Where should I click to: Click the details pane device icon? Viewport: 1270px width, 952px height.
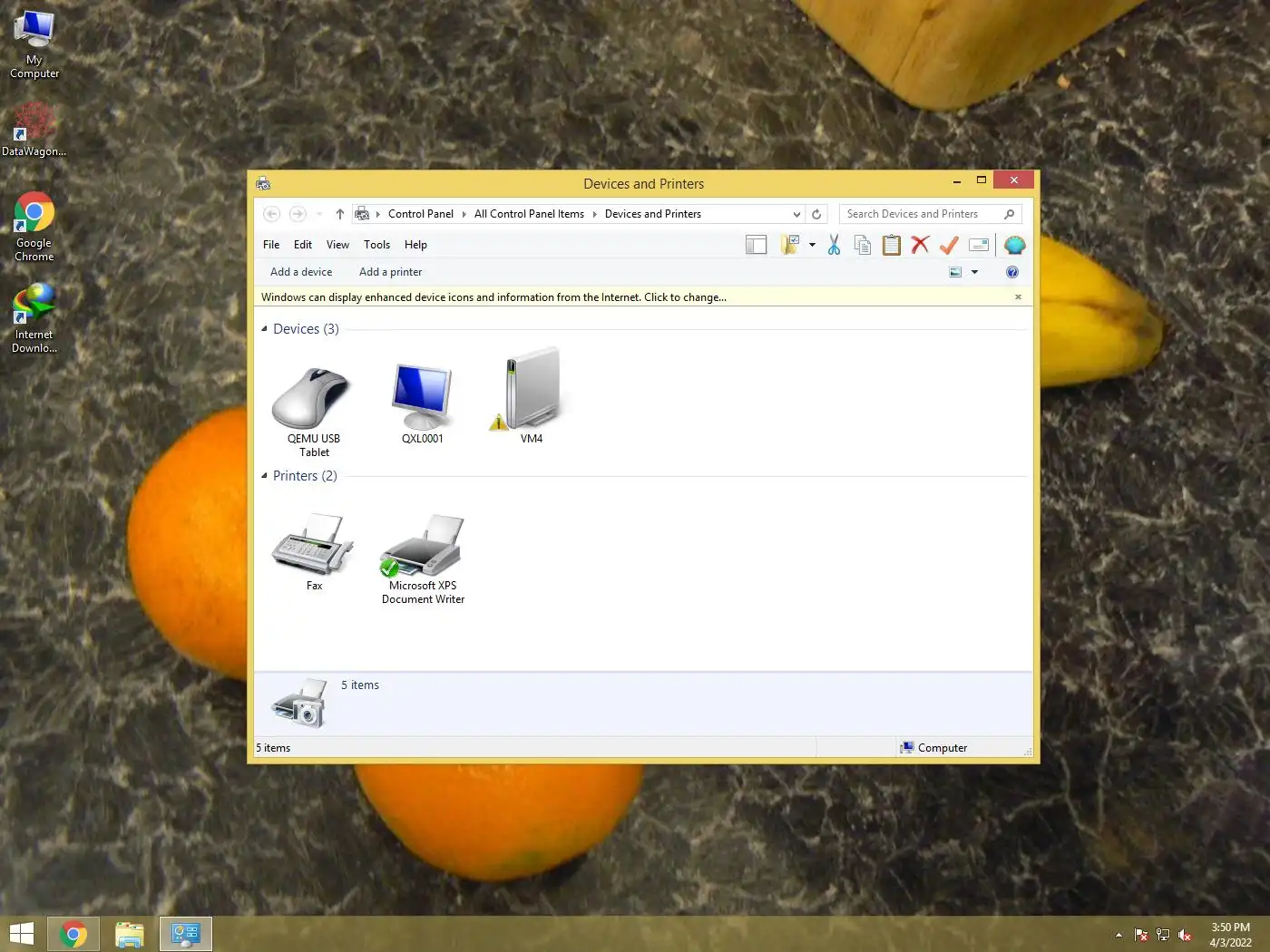tap(299, 703)
